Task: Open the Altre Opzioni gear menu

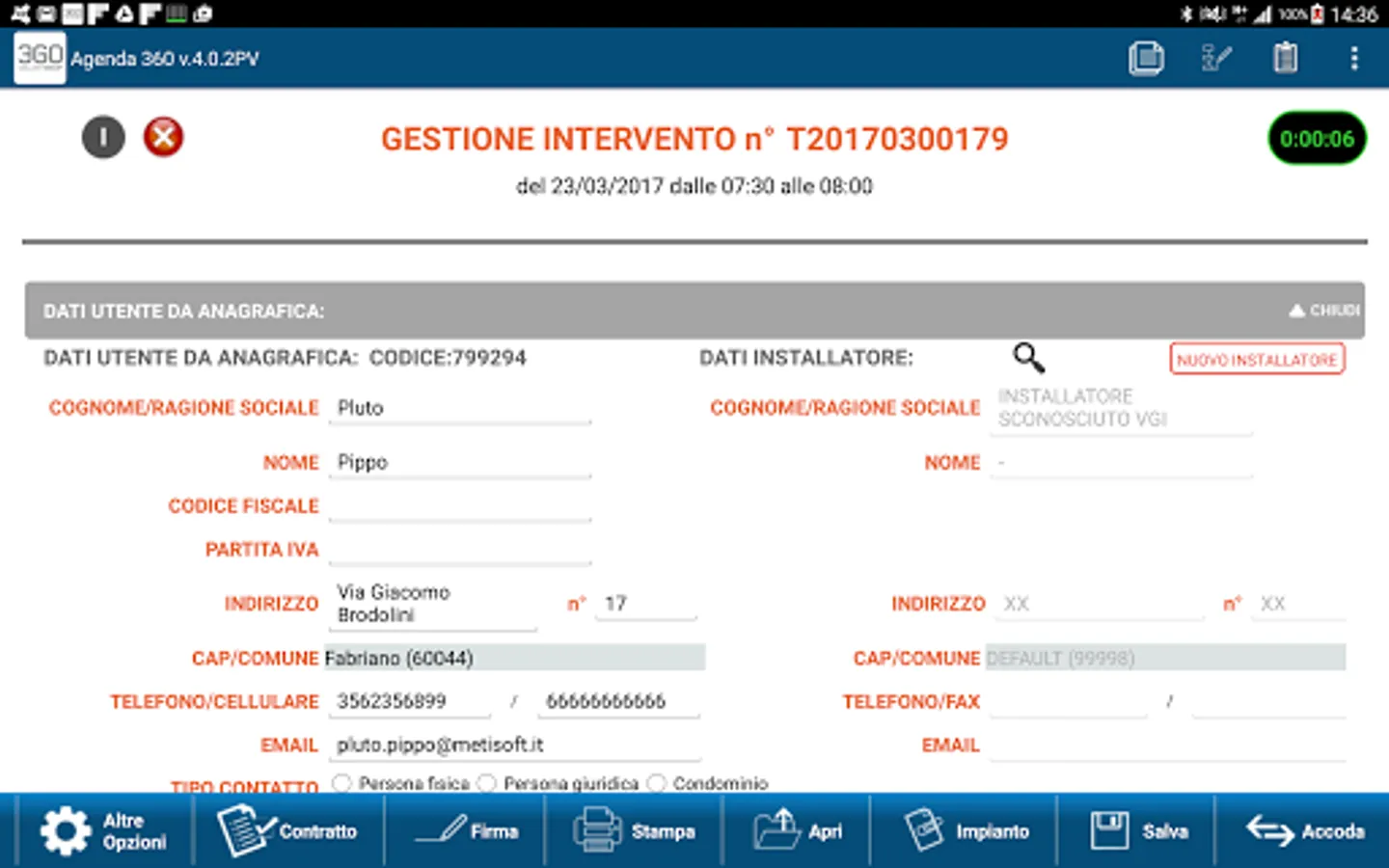Action: coord(66,831)
